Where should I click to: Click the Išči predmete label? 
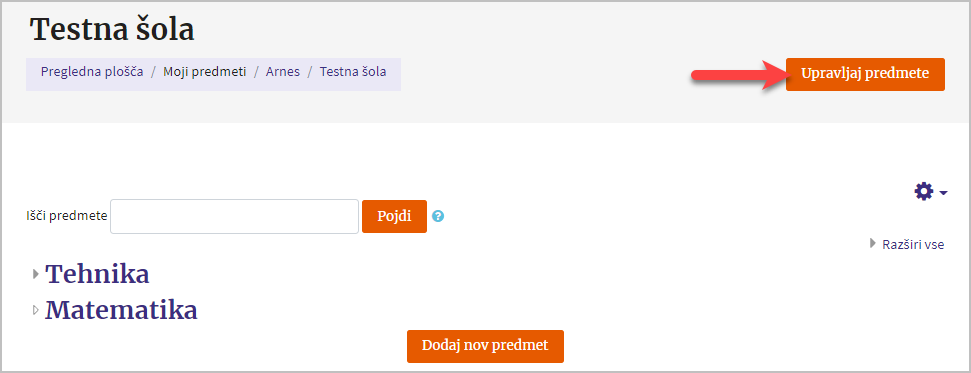(67, 216)
